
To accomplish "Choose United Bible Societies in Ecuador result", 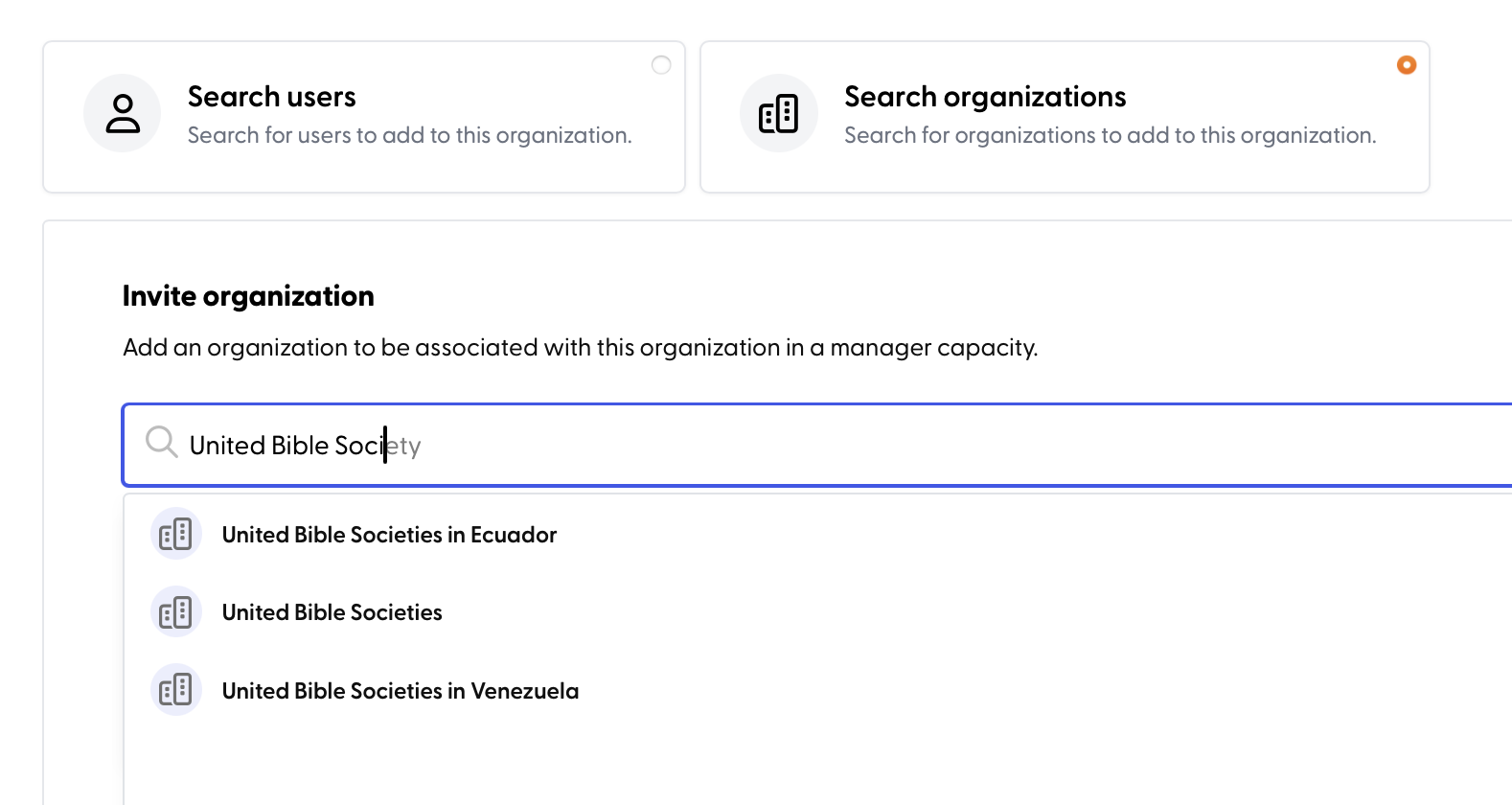I will coord(818,534).
